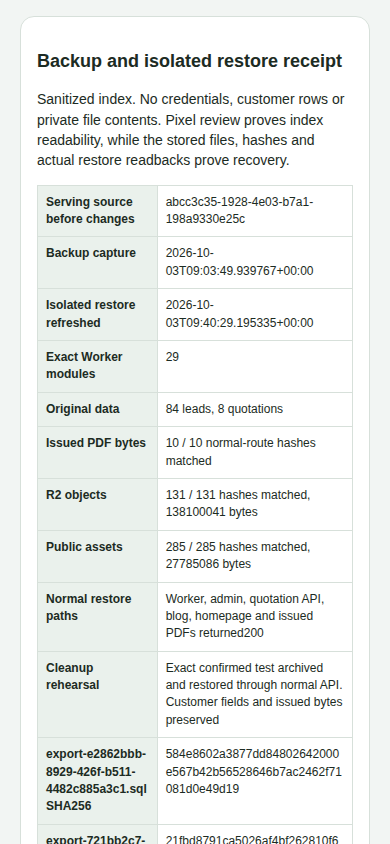Click the 'R2 objects' row label

[76, 495]
